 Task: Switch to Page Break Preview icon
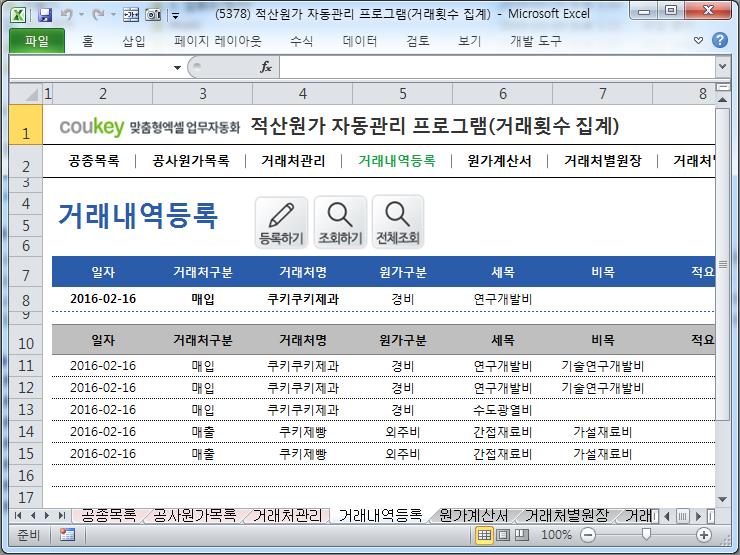pos(521,535)
